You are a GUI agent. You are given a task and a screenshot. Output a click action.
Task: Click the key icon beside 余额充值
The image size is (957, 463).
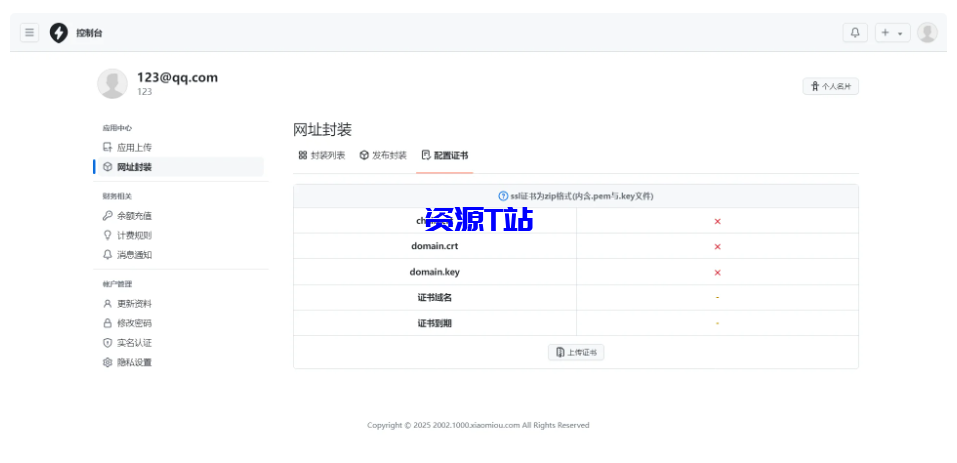pos(107,215)
